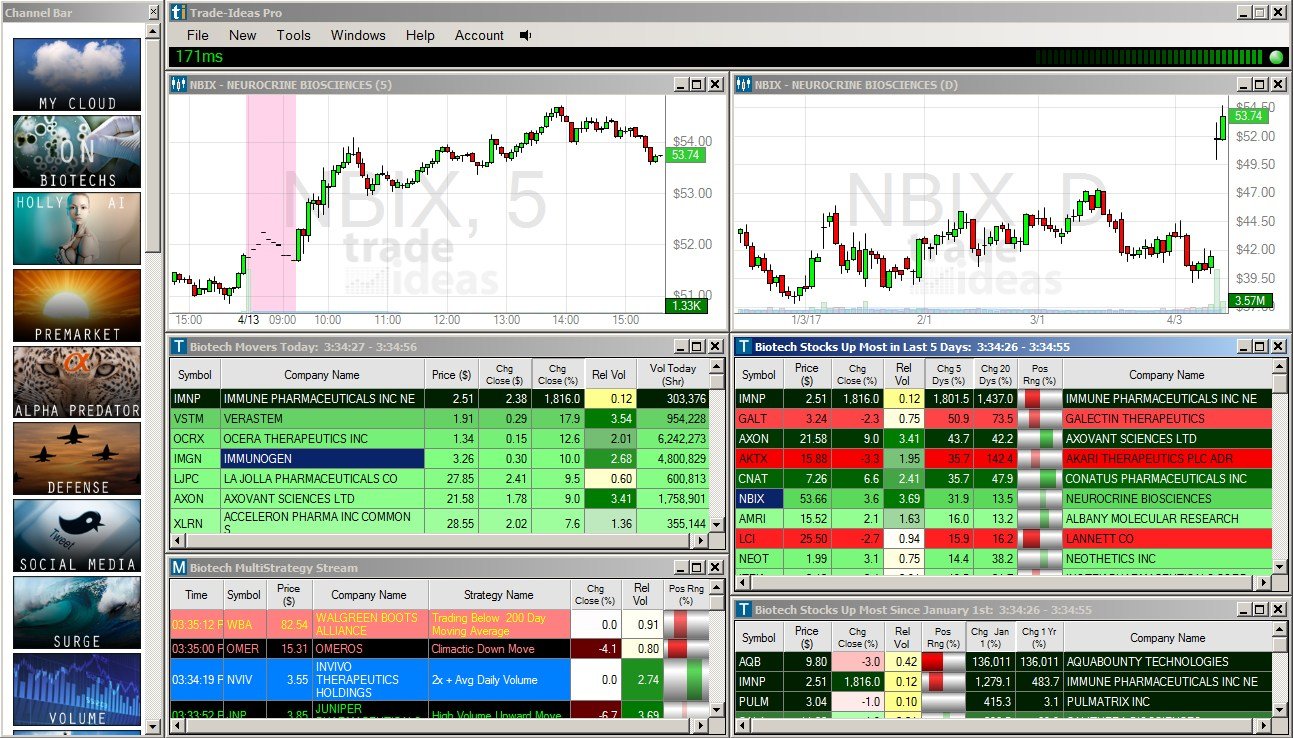Screen dimensions: 1293x738
Task: Open the Windows menu
Action: click(x=358, y=35)
